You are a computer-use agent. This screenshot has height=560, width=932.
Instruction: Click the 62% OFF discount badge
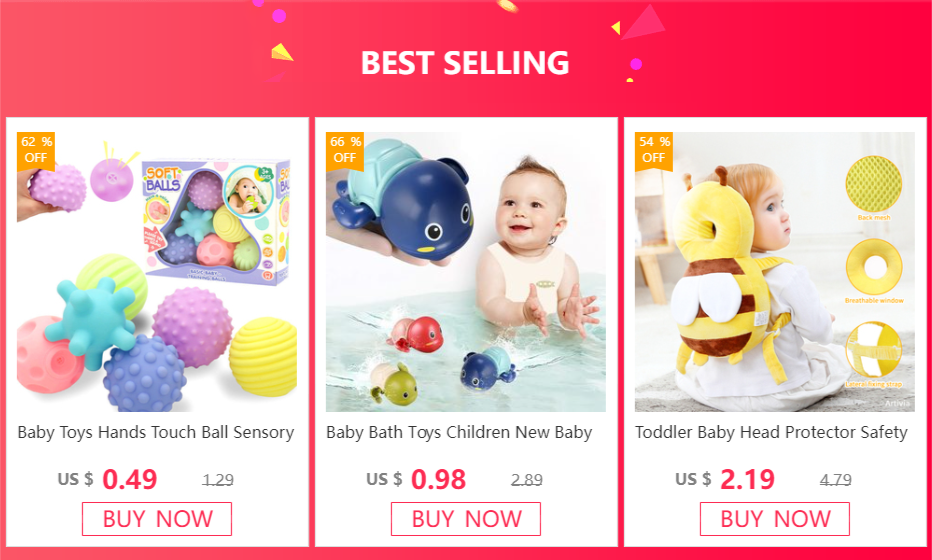36,151
